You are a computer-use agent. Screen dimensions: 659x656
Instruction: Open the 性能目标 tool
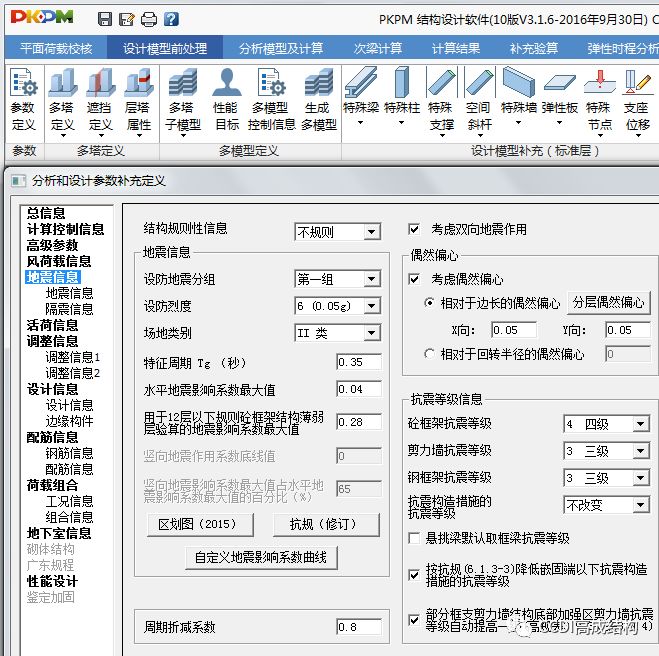tap(227, 100)
